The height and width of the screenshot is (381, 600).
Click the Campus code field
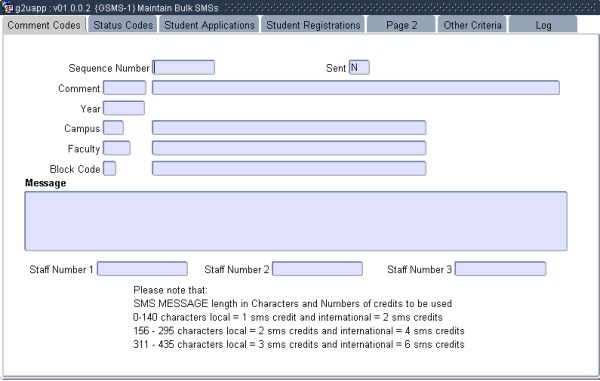[x=113, y=128]
